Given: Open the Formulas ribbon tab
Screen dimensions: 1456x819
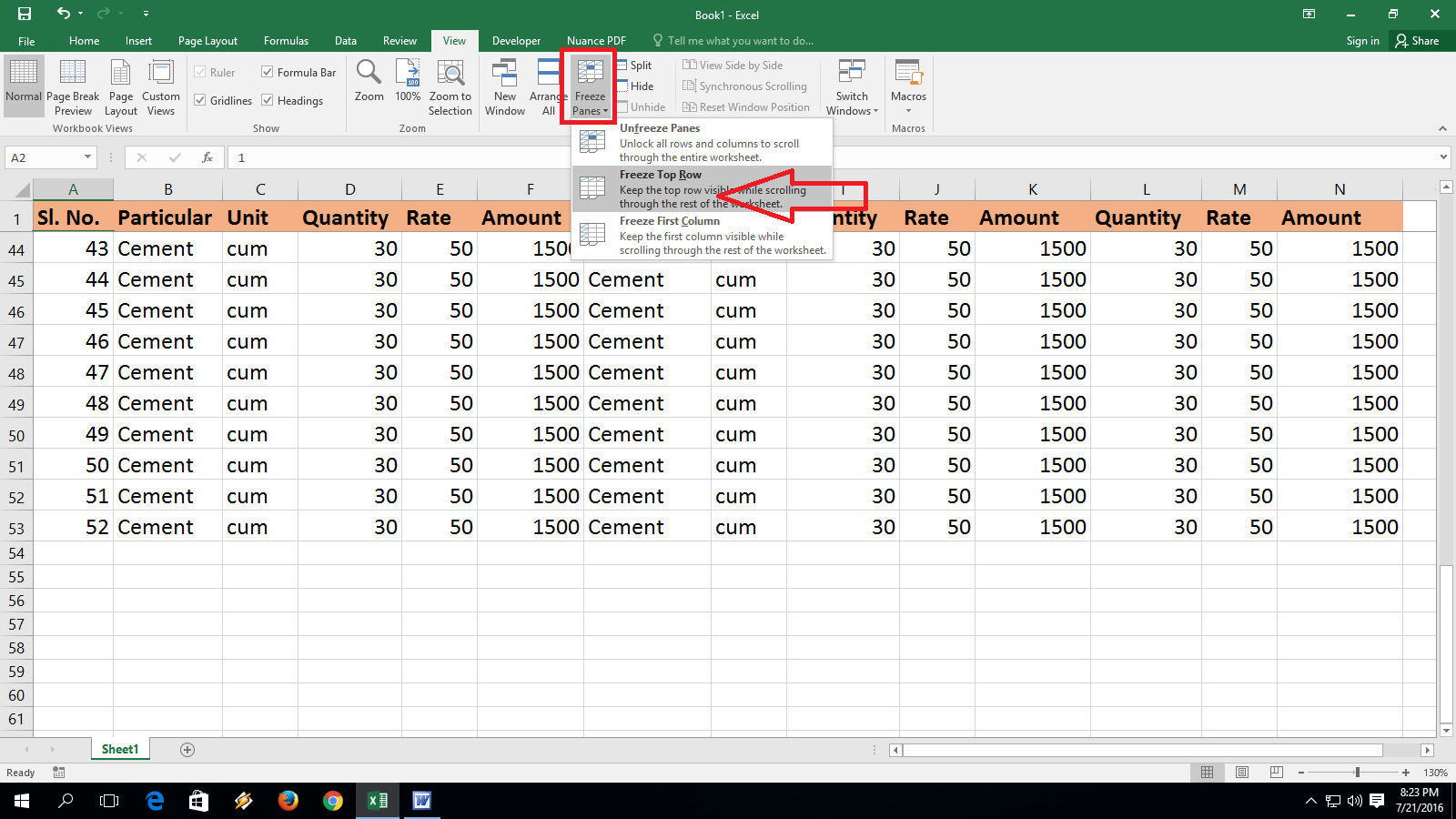Looking at the screenshot, I should 286,40.
